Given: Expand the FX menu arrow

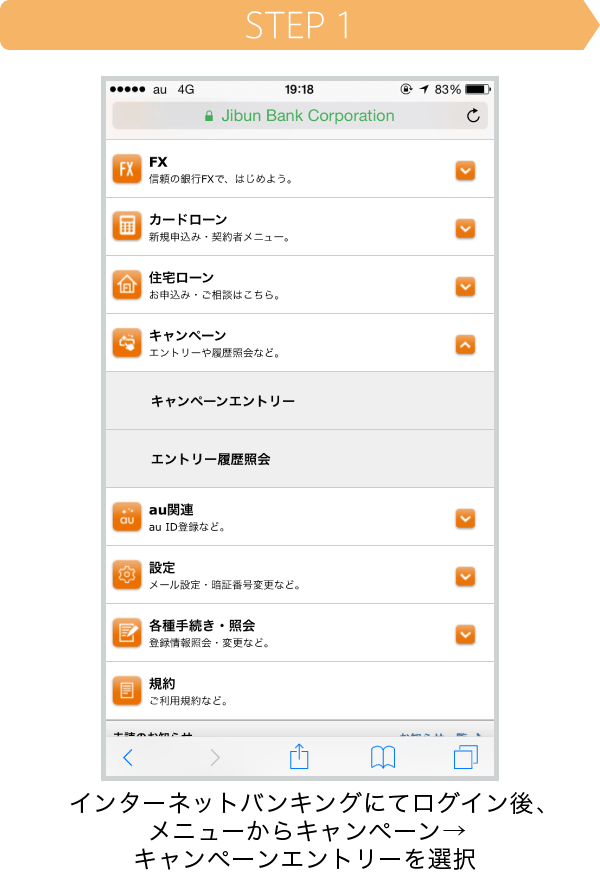Looking at the screenshot, I should [x=465, y=170].
